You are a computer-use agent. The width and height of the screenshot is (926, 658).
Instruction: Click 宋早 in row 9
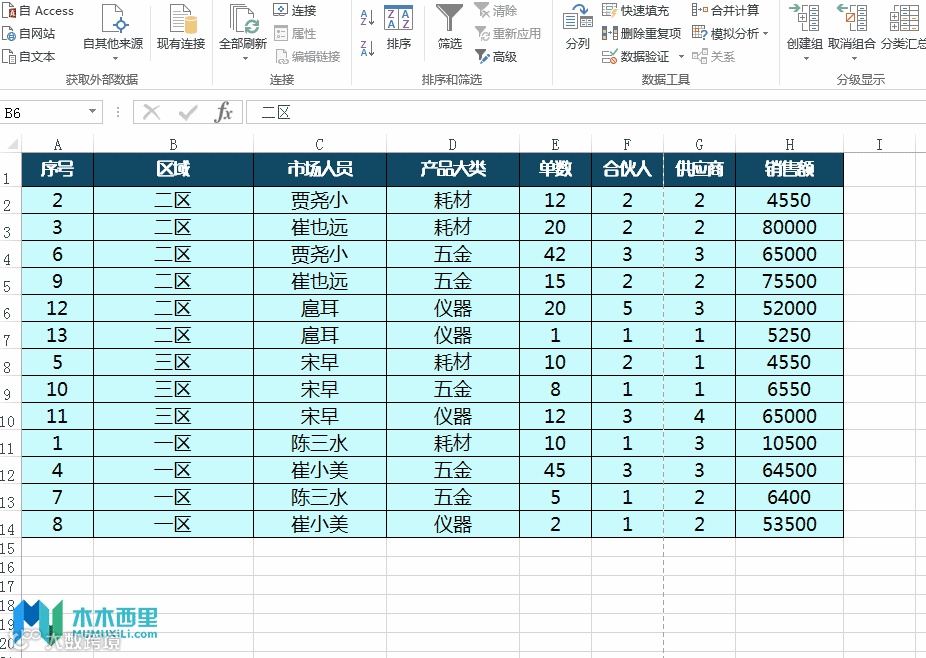[319, 389]
